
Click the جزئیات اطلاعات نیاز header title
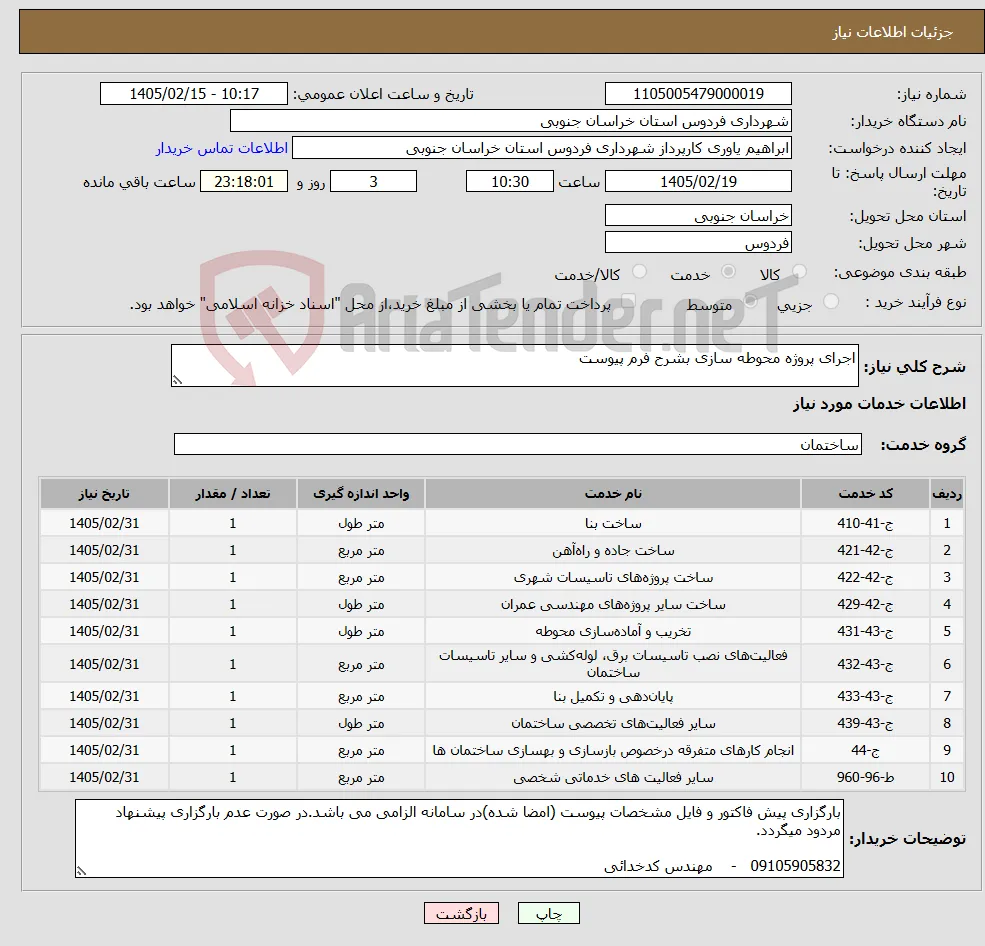coord(893,32)
